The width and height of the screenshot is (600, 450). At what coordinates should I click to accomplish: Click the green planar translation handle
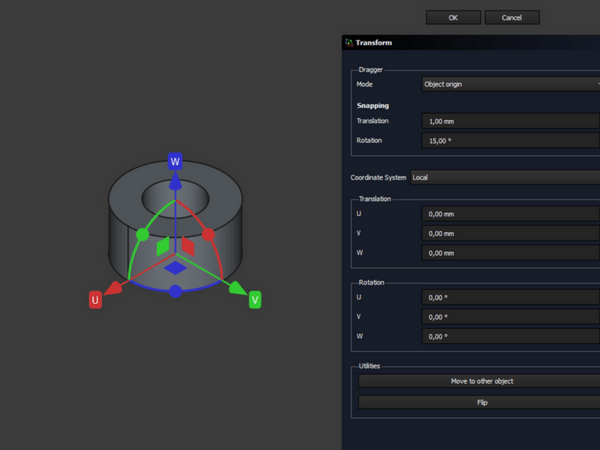click(162, 246)
